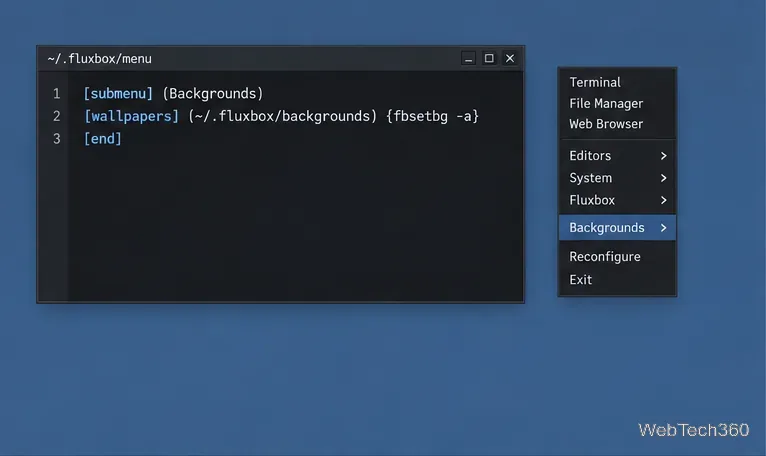Click the (Backgrounds) text on line 1
The height and width of the screenshot is (456, 766).
coord(213,93)
